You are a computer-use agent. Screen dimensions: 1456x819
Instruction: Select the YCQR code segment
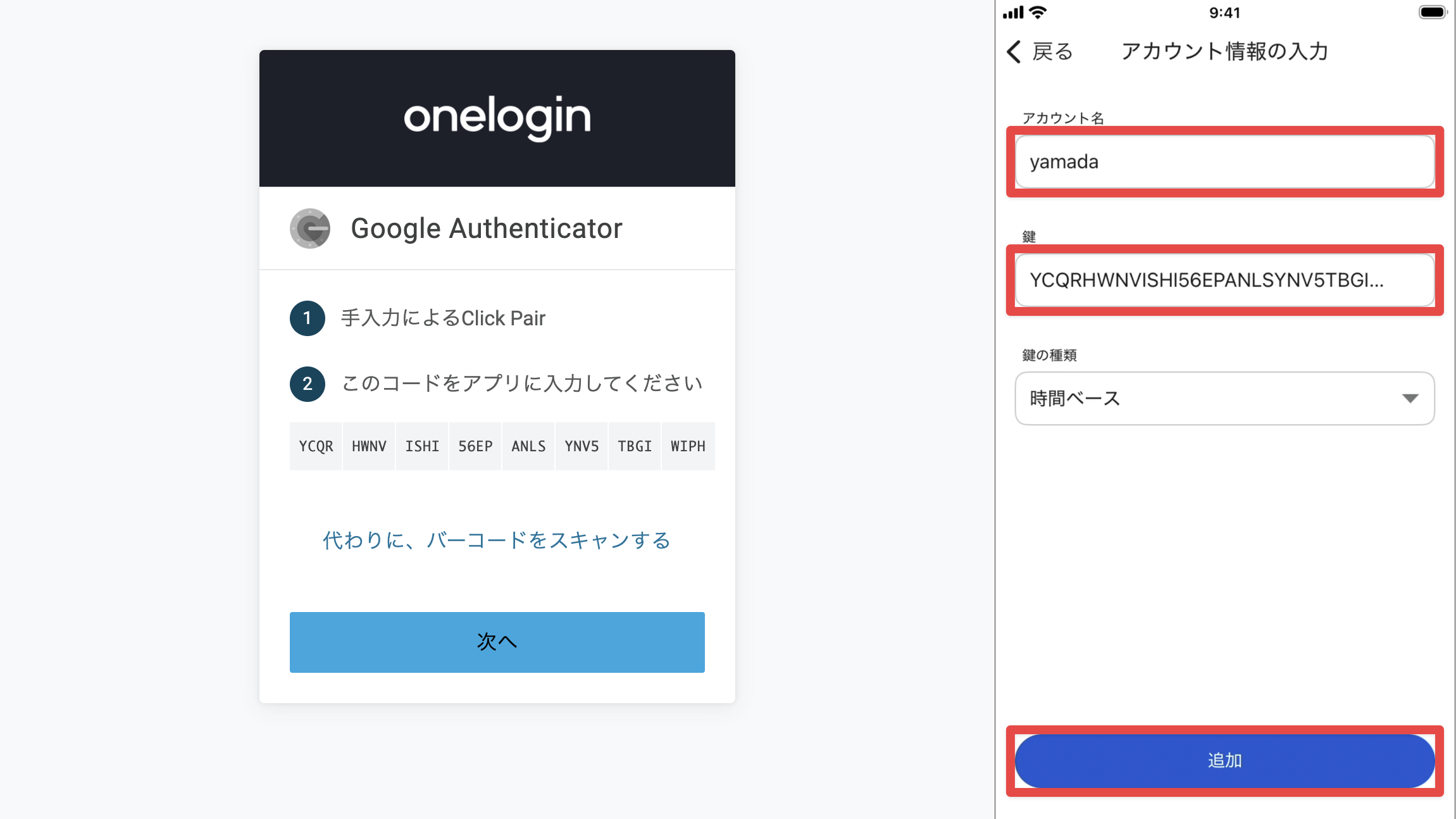(x=316, y=446)
